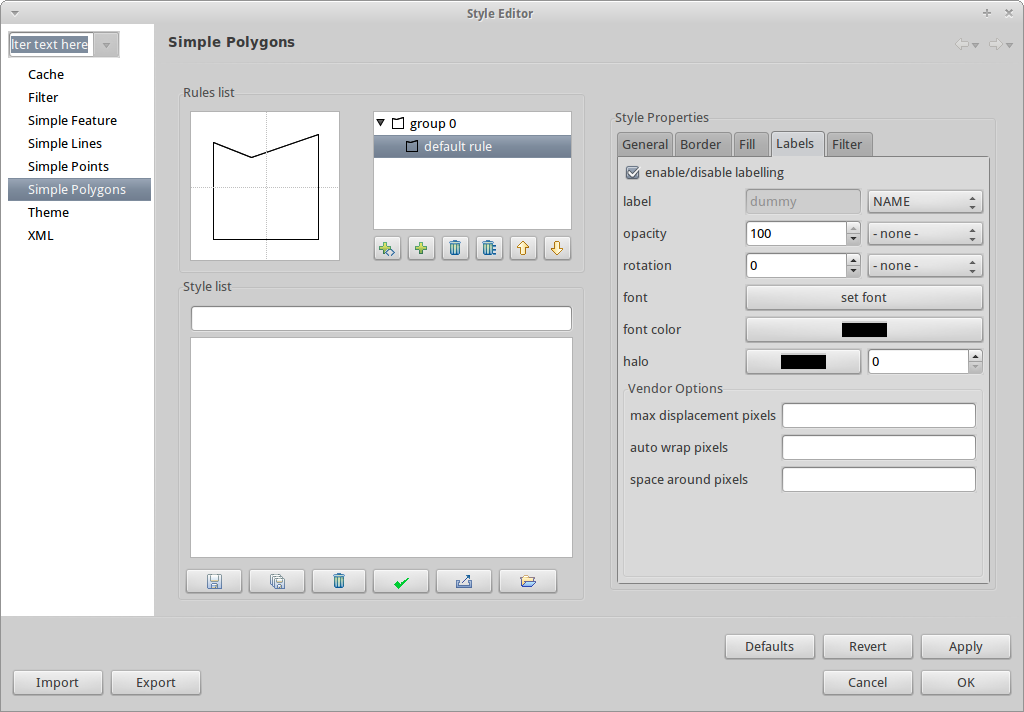Click the rotation value field

[796, 266]
